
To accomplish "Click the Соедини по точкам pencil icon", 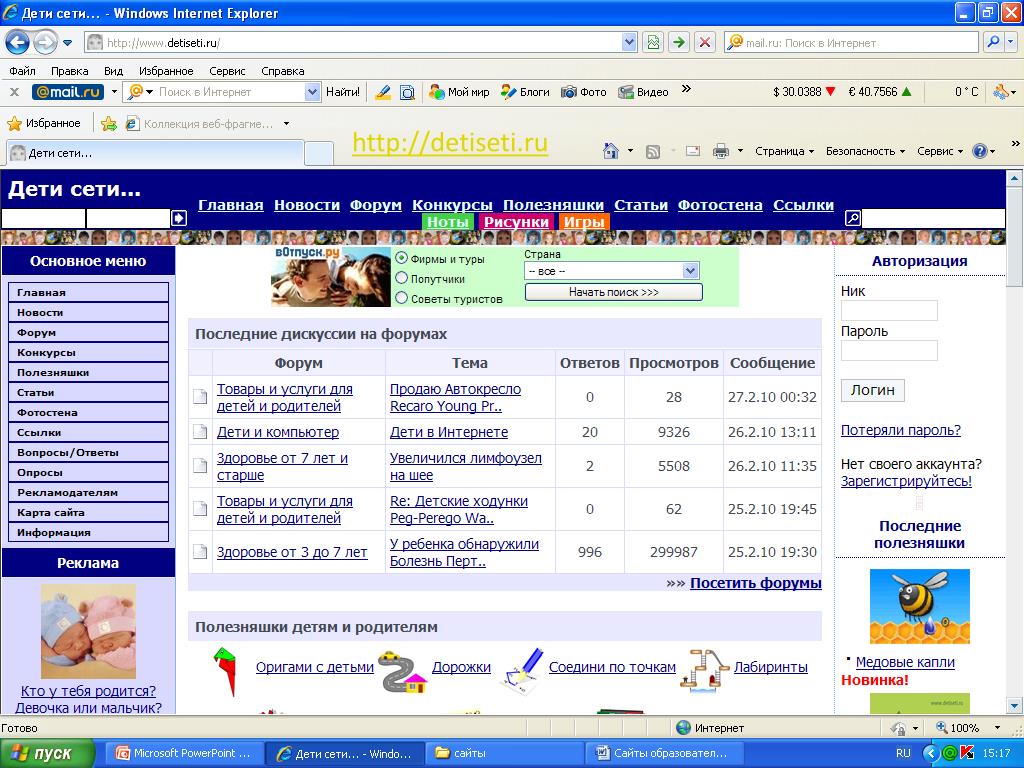I will (x=523, y=669).
